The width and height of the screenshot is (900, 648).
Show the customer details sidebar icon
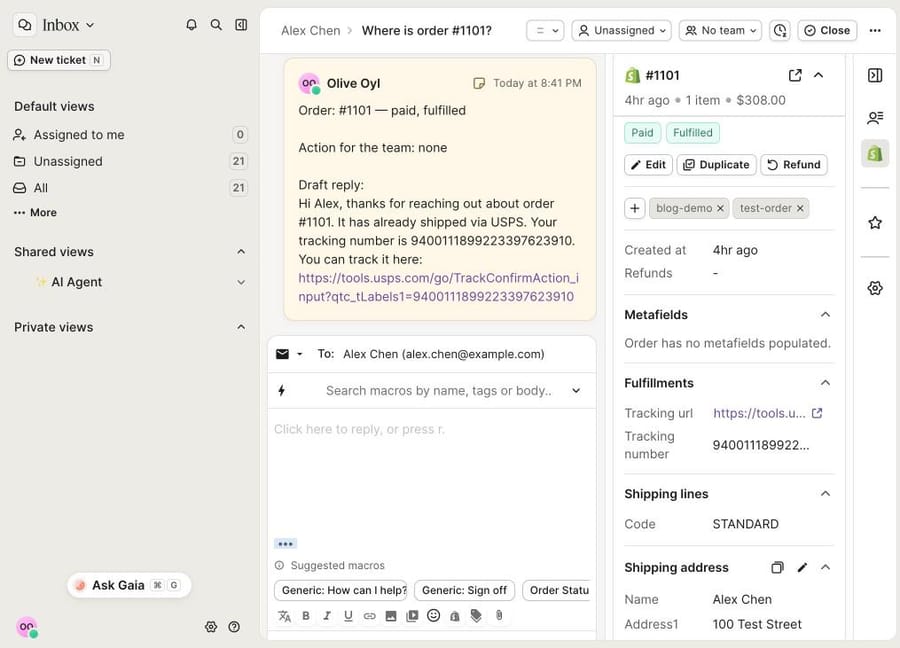point(875,118)
